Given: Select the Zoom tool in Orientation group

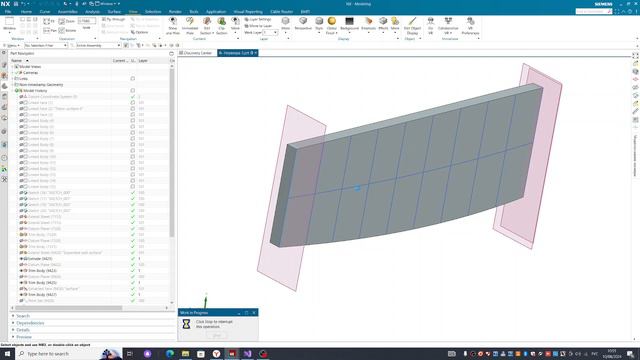Looking at the screenshot, I should (67, 21).
